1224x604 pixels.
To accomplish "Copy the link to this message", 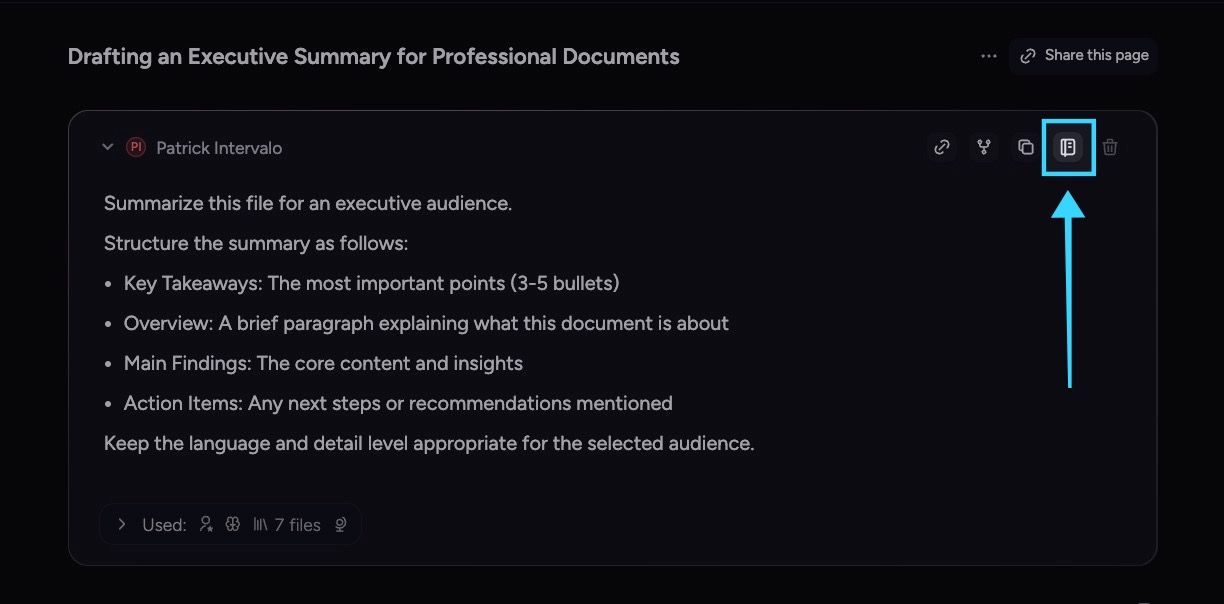I will (x=942, y=148).
